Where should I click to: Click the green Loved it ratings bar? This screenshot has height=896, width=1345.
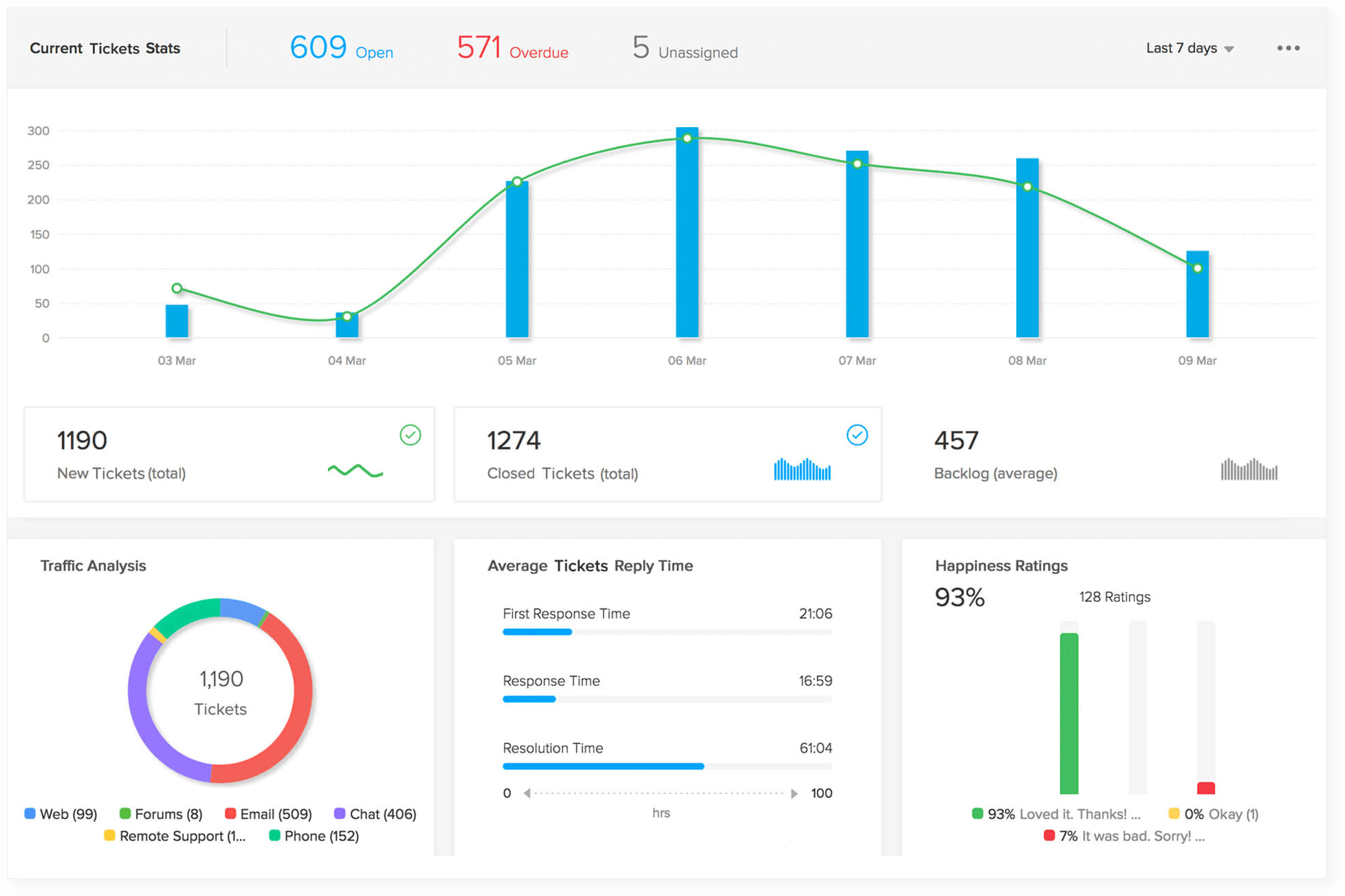click(x=1069, y=712)
